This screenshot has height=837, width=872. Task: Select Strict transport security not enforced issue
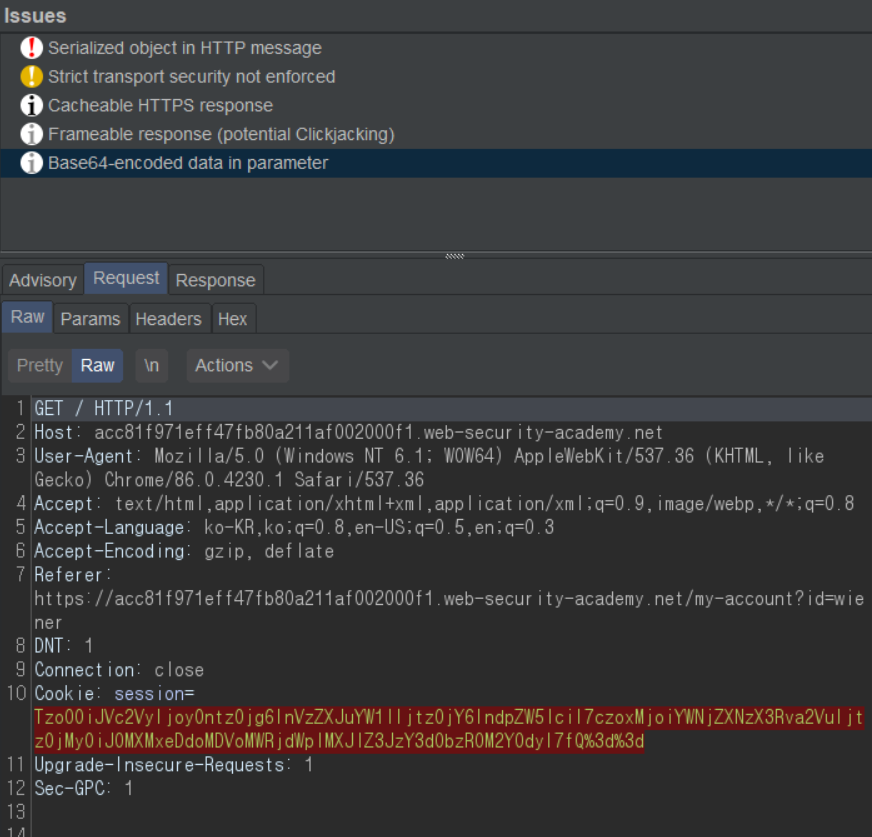tap(191, 77)
